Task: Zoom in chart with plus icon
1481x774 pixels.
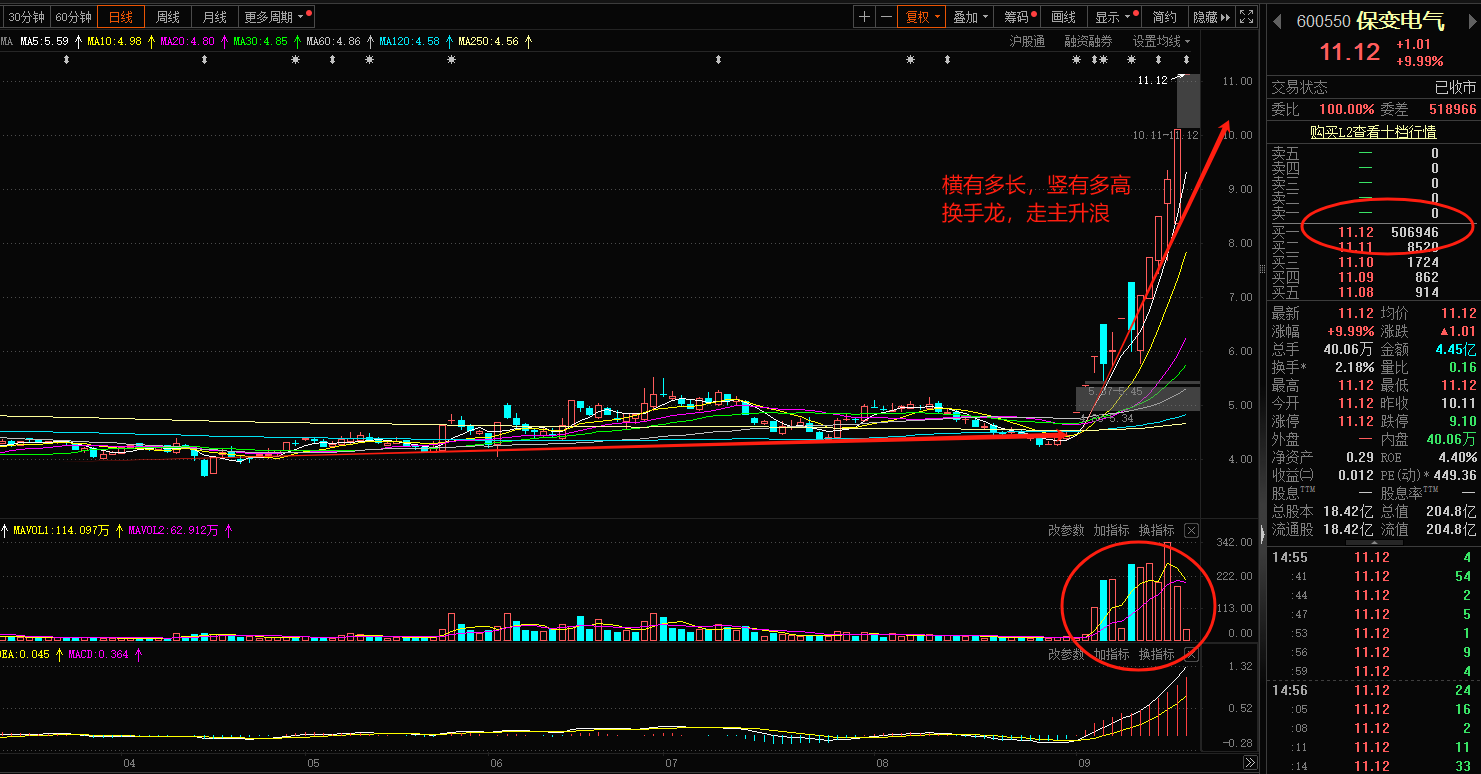Action: (864, 17)
